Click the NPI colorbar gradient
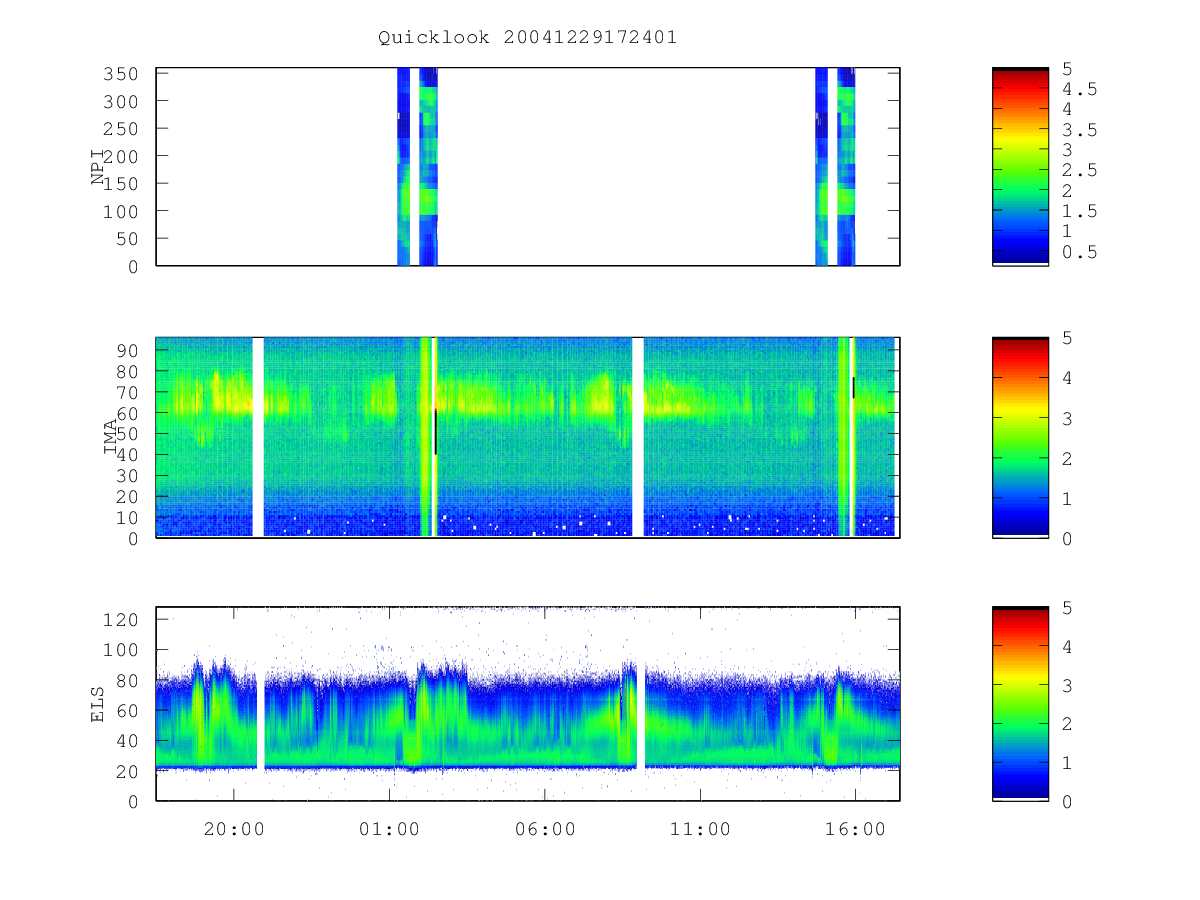The height and width of the screenshot is (900, 1200). coord(1020,167)
